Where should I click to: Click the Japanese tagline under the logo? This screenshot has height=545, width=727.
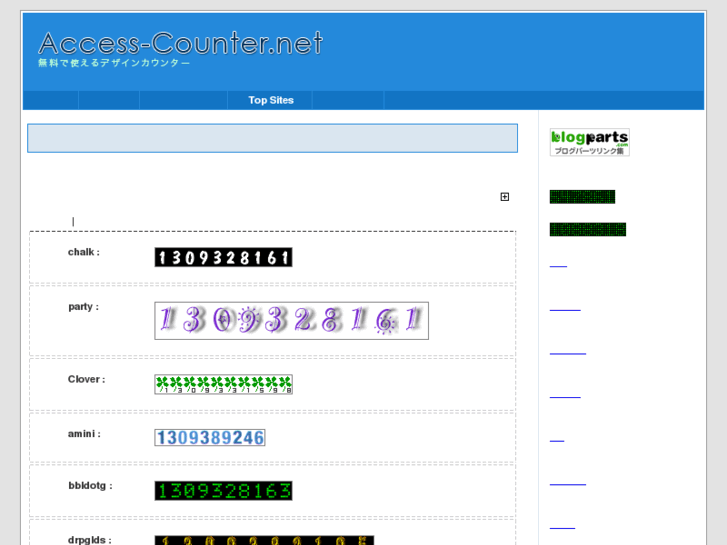click(114, 63)
